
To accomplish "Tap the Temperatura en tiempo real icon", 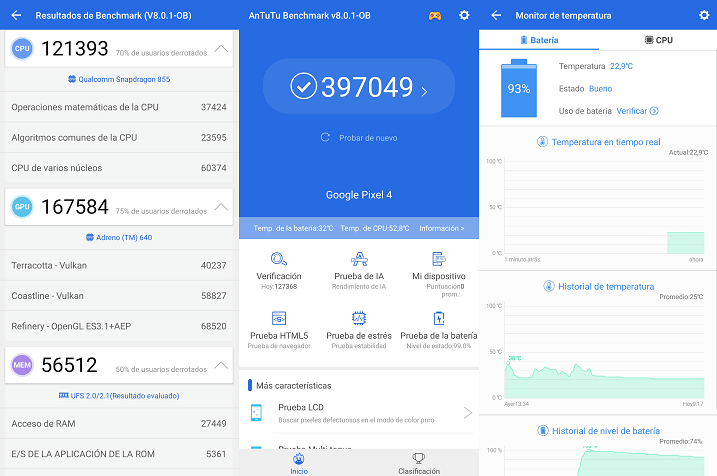I will 542,142.
